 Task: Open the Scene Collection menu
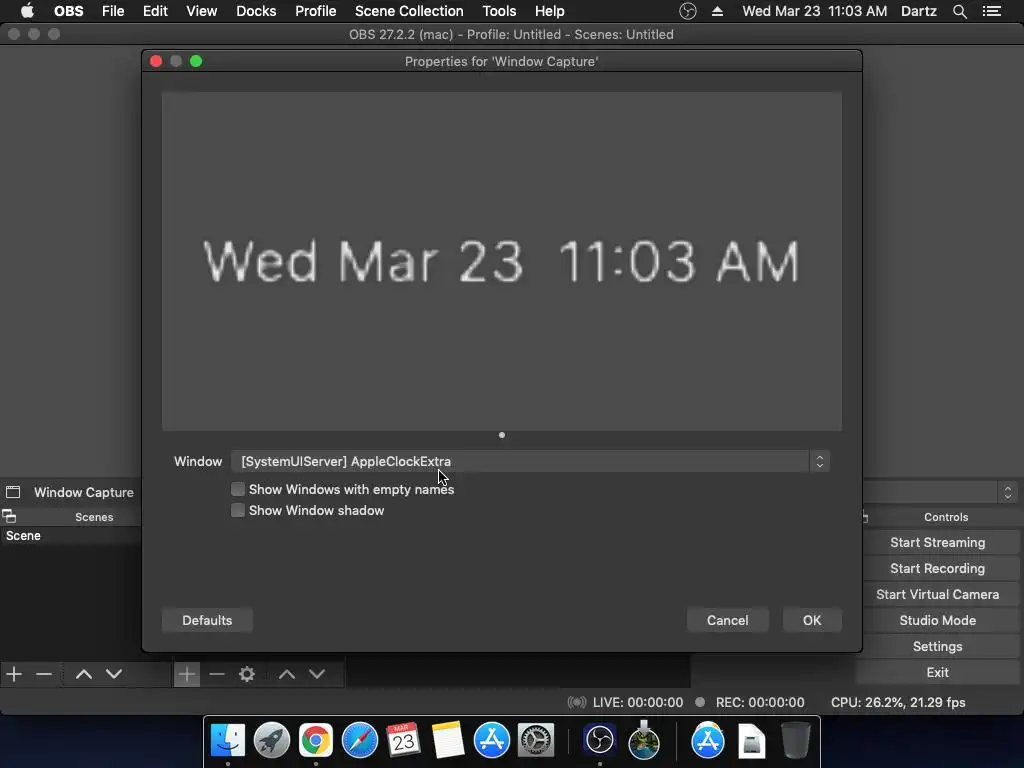pyautogui.click(x=409, y=11)
